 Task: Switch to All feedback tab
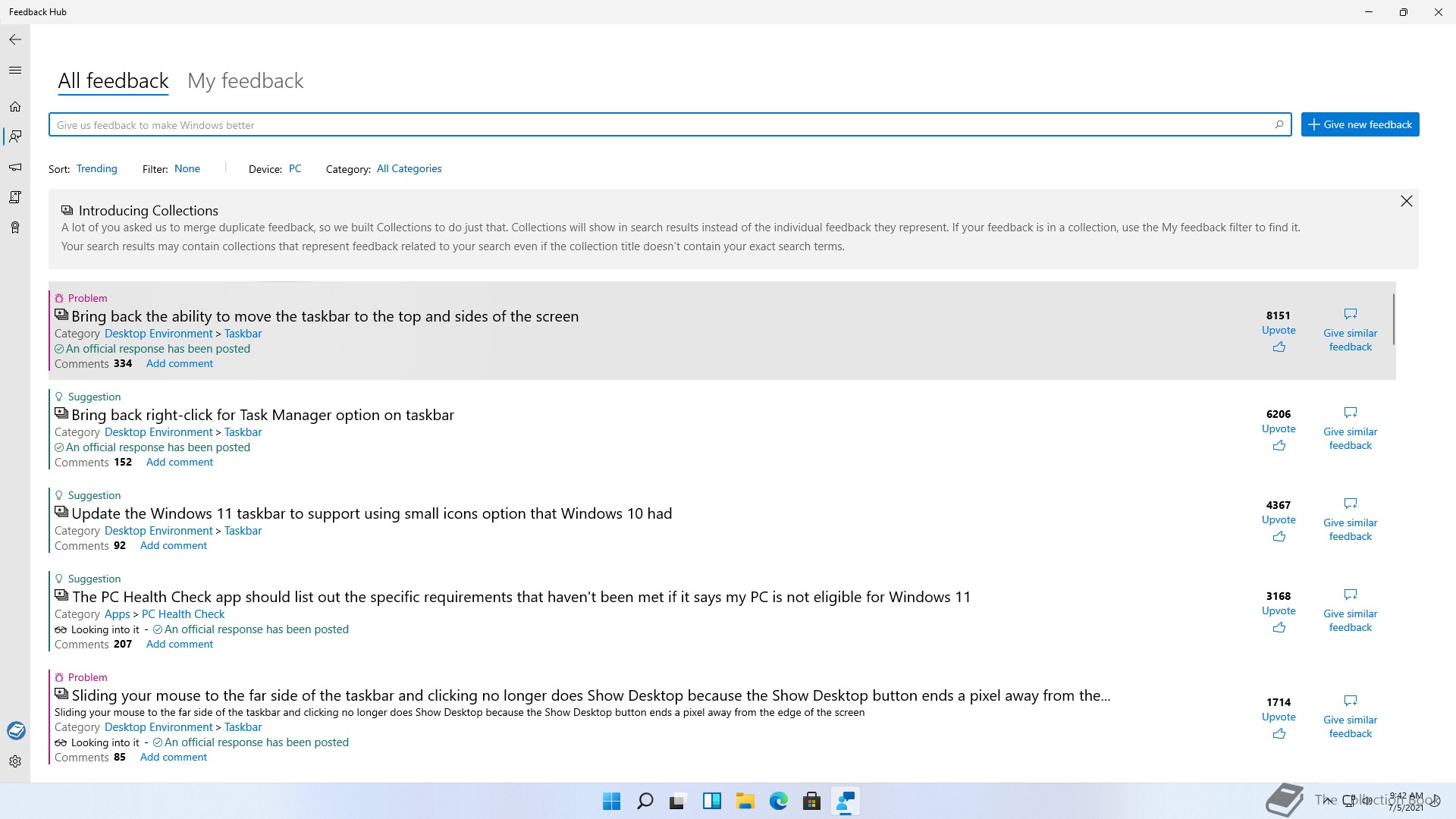point(113,81)
